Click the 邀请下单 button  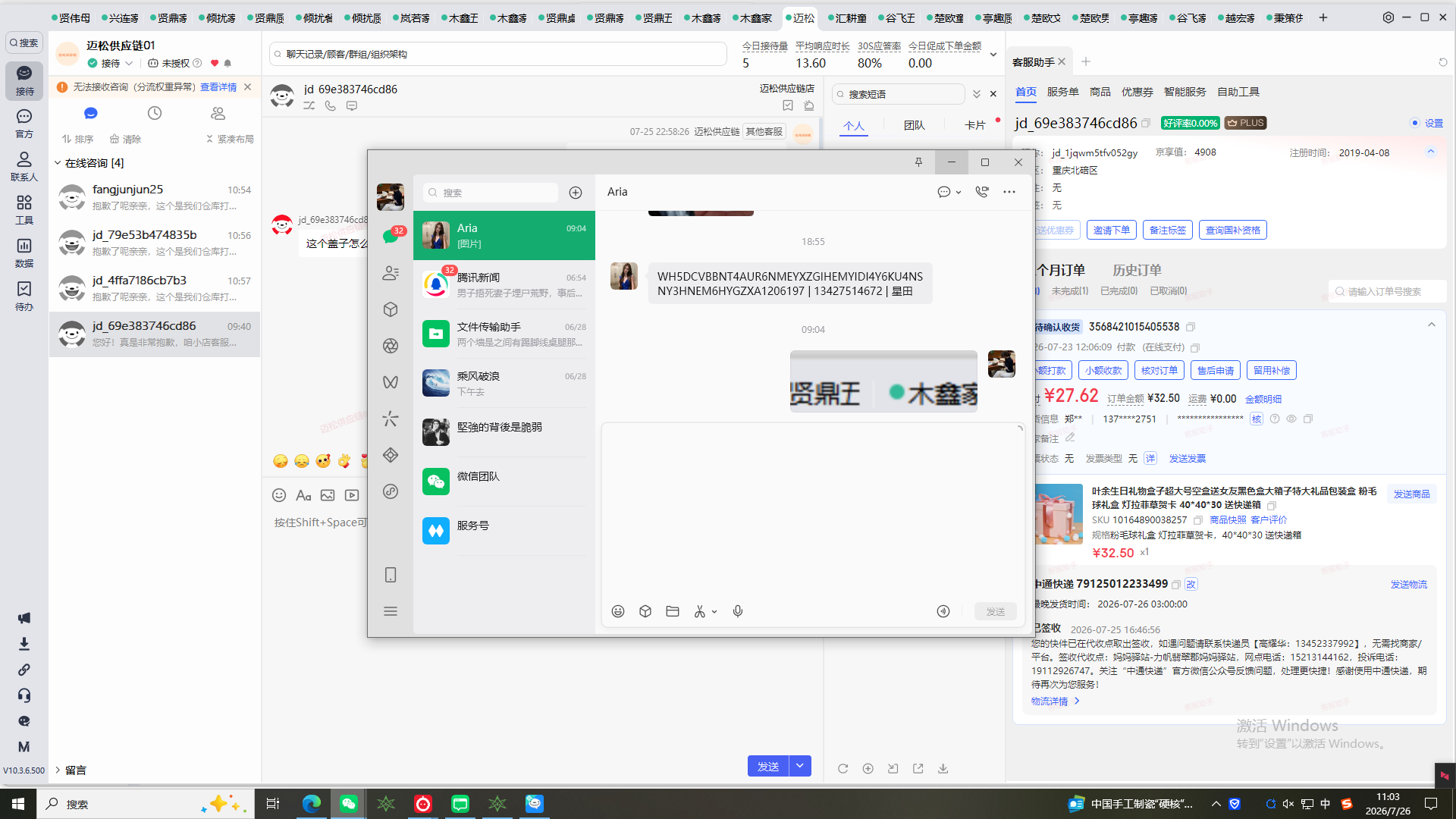pyautogui.click(x=1111, y=230)
